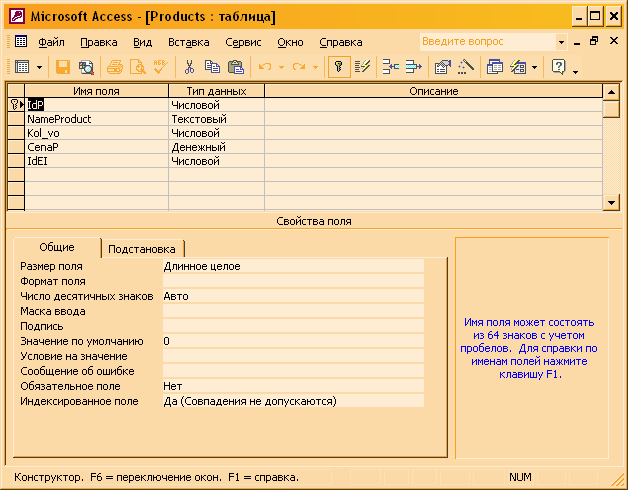The image size is (628, 490).
Task: Open the Undo history dropdown arrow
Action: coord(281,67)
